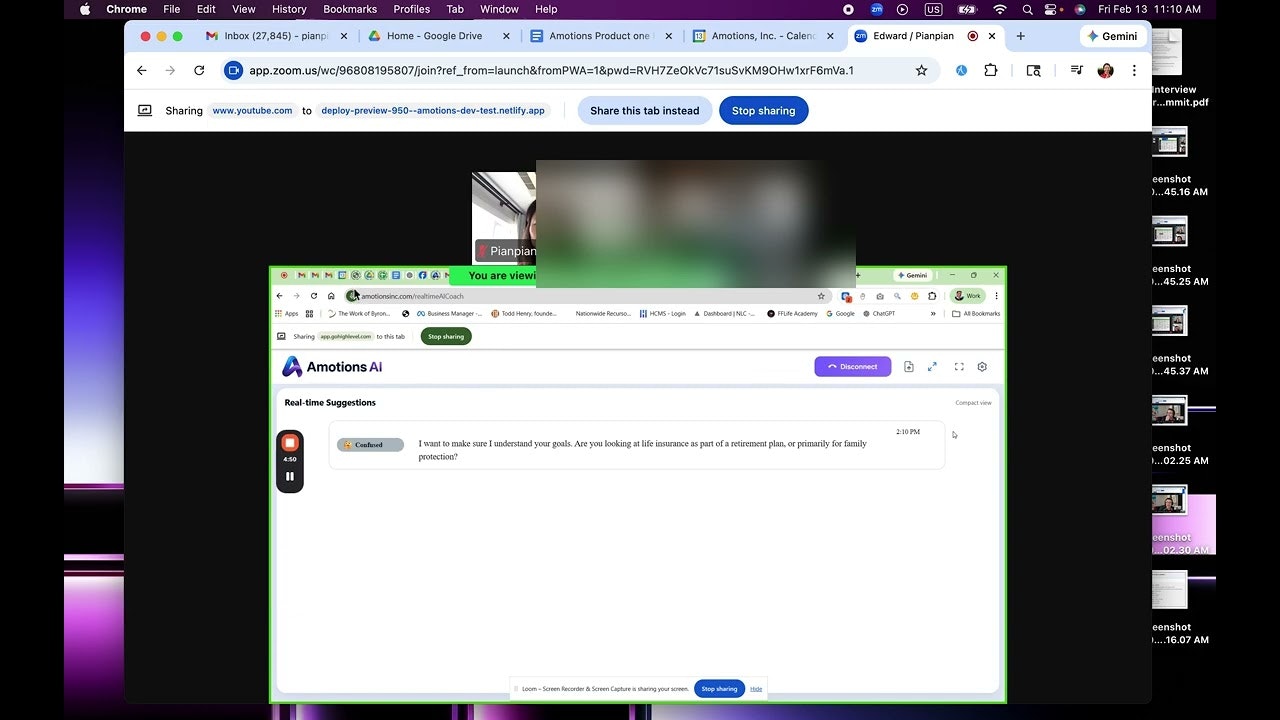Switch to Compact view of suggestions

[x=972, y=402]
